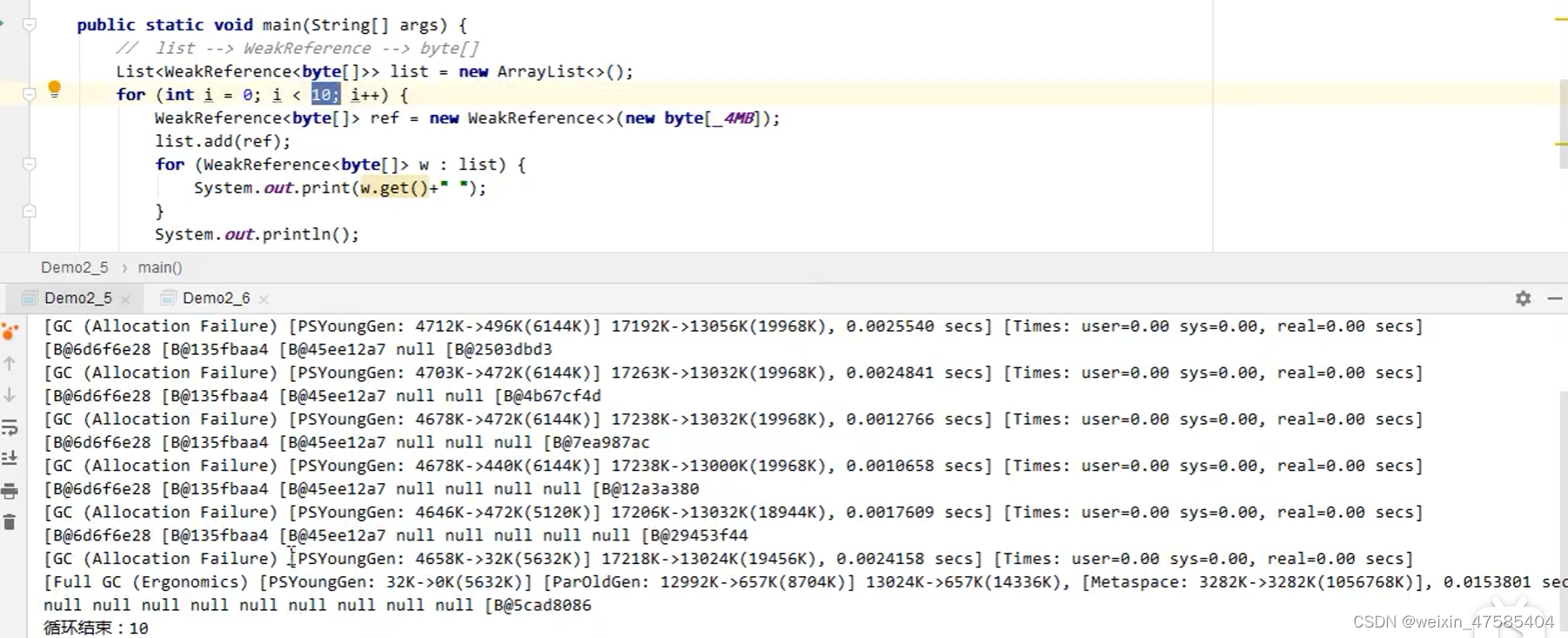Click the w.get() call in the print statement
The width and height of the screenshot is (1568, 638).
point(394,188)
